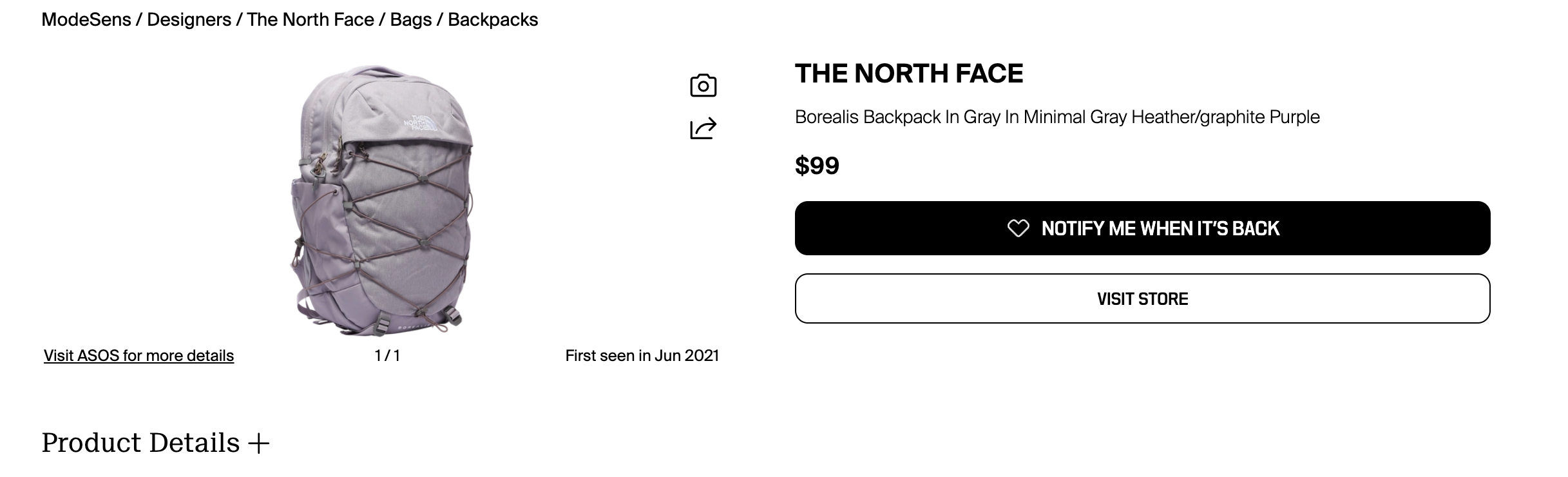
Task: Select the Bags breadcrumb link
Action: pyautogui.click(x=410, y=20)
